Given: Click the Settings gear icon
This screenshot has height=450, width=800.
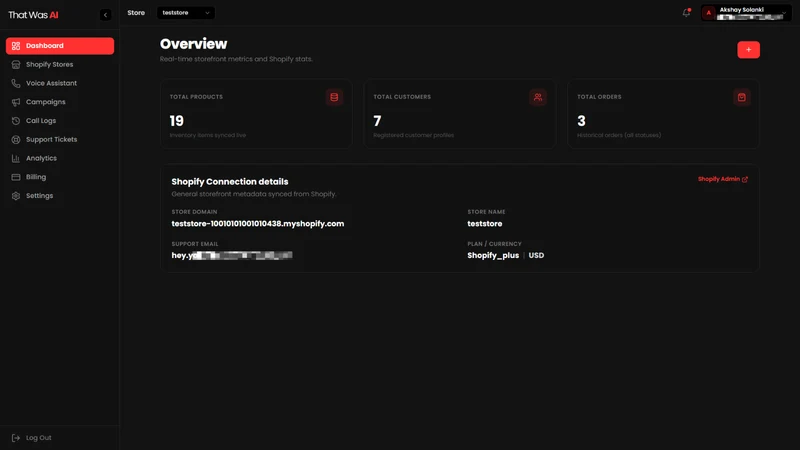Looking at the screenshot, I should pyautogui.click(x=16, y=196).
